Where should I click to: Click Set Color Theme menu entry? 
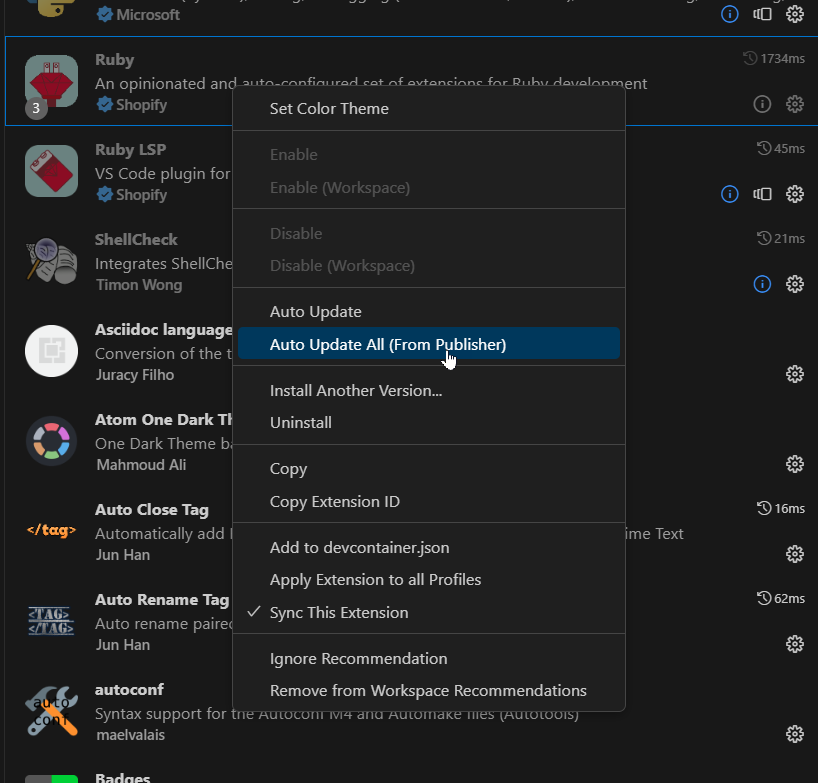coord(329,109)
